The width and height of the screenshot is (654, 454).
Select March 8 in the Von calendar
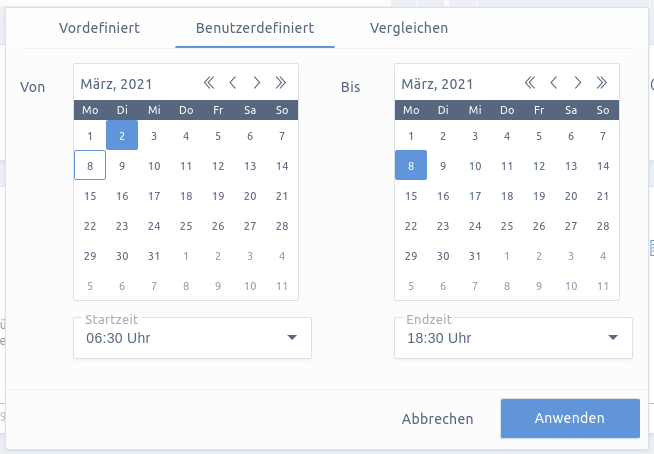pyautogui.click(x=90, y=165)
